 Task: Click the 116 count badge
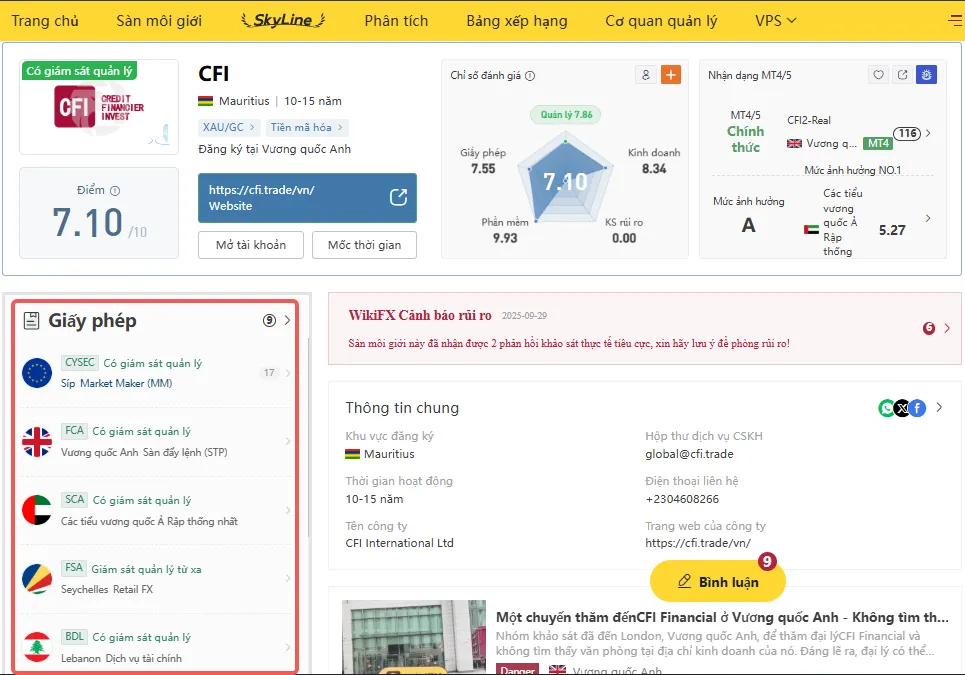(x=907, y=134)
